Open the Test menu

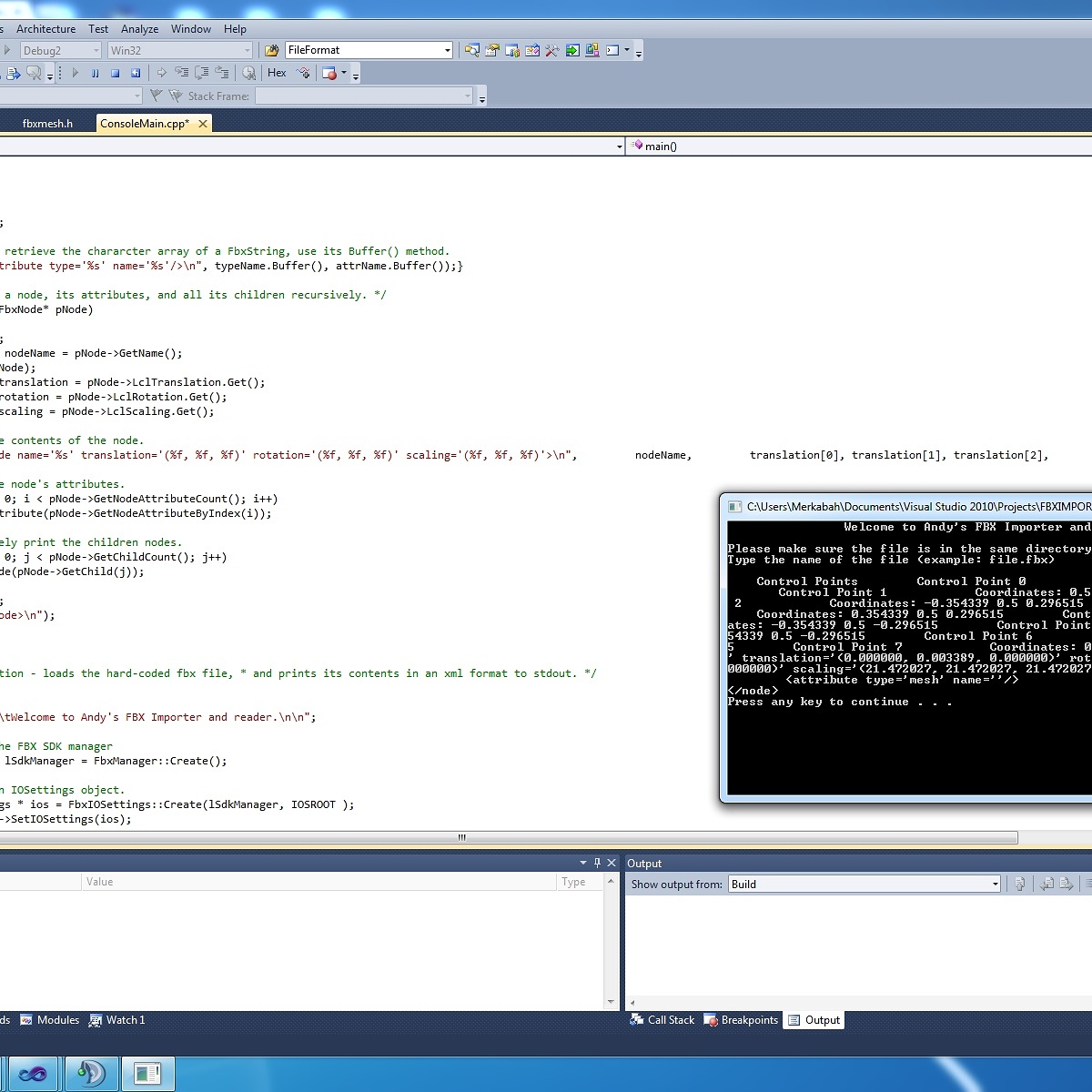(98, 29)
